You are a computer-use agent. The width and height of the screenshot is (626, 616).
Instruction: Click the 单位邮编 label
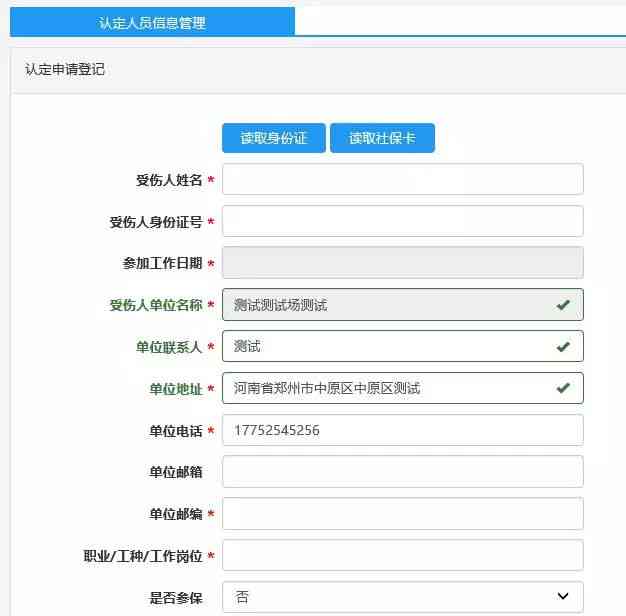176,514
